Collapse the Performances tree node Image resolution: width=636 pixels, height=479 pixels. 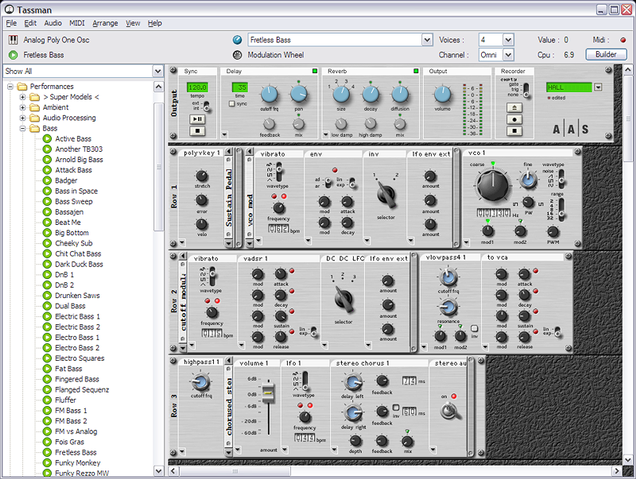pos(11,86)
